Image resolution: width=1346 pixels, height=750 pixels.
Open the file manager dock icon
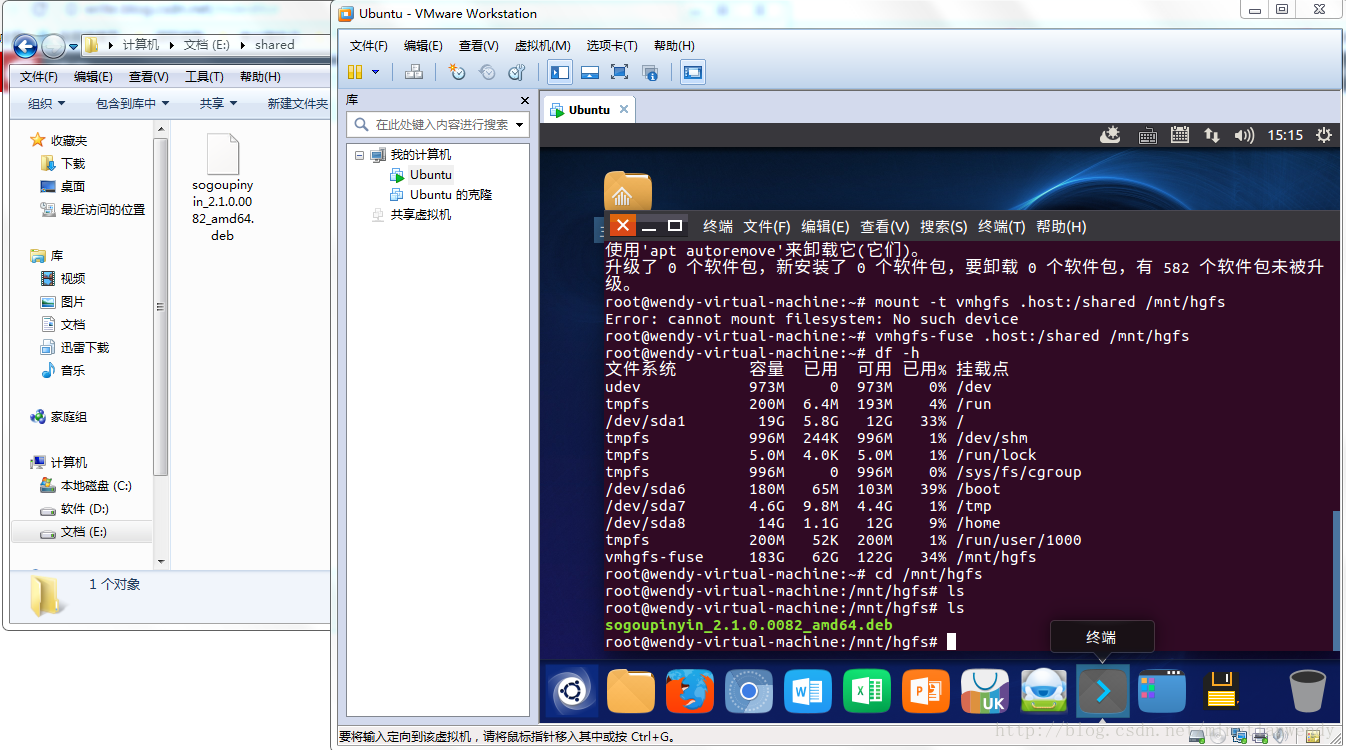click(631, 691)
